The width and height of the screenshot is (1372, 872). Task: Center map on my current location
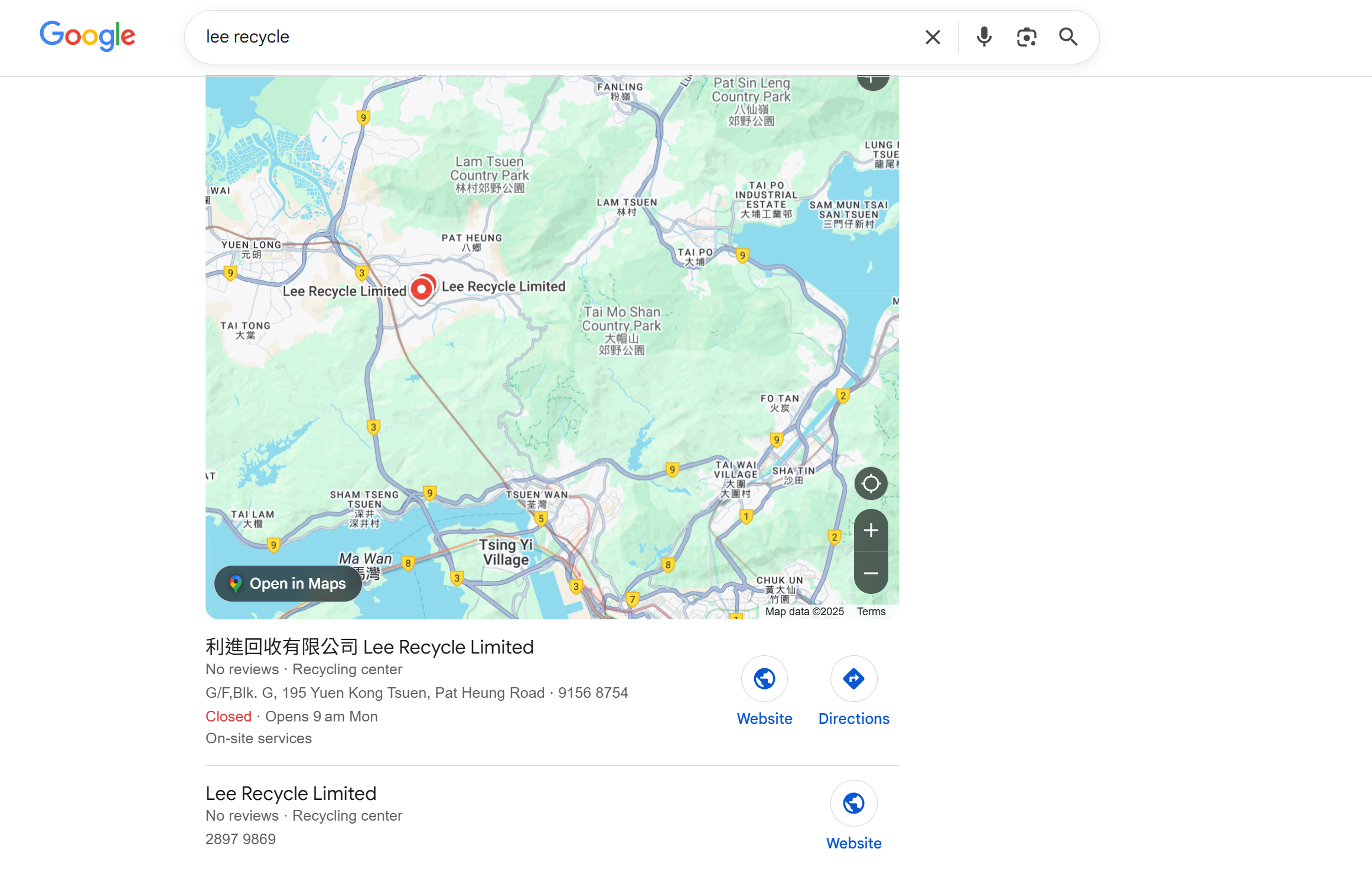(x=871, y=484)
